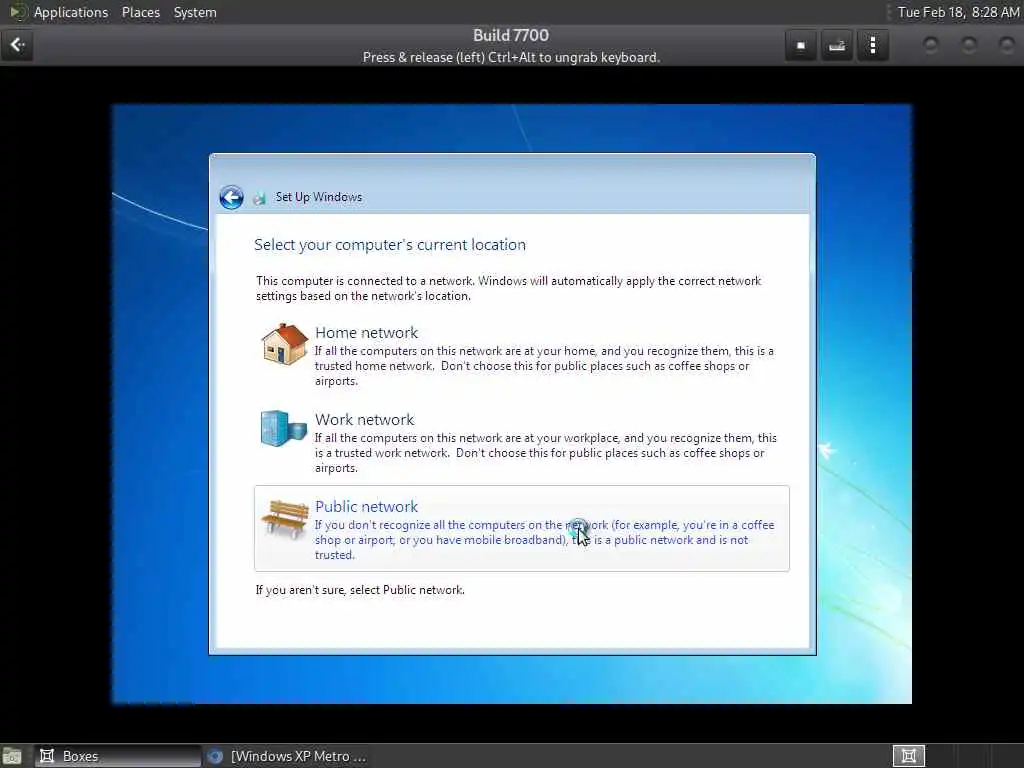Open the three-dot menu in Boxes header
The width and height of the screenshot is (1024, 768).
tap(872, 46)
